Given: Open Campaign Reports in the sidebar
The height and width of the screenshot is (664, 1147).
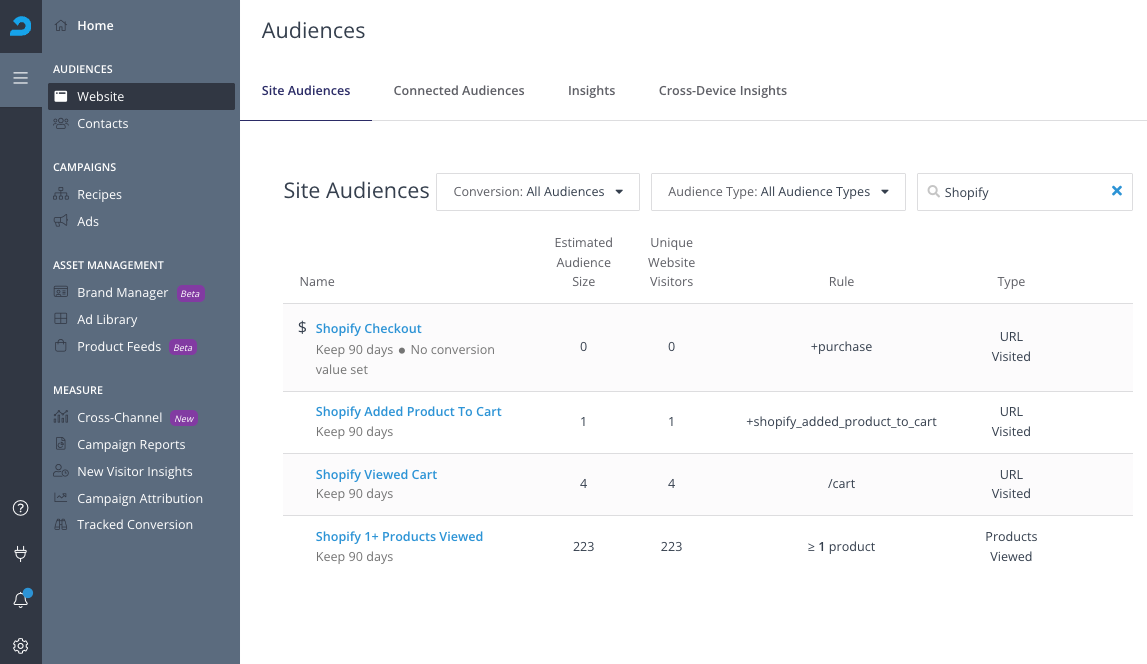Looking at the screenshot, I should [131, 445].
